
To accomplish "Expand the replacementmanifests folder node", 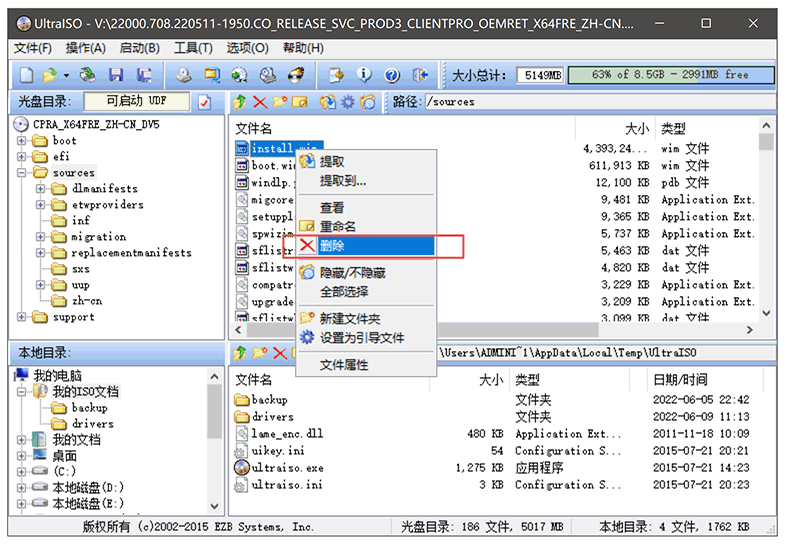I will tap(40, 252).
